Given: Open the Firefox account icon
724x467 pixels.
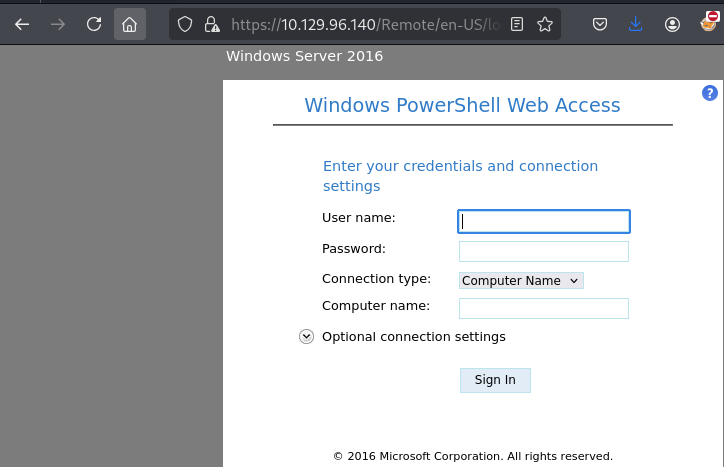Looking at the screenshot, I should [672, 24].
